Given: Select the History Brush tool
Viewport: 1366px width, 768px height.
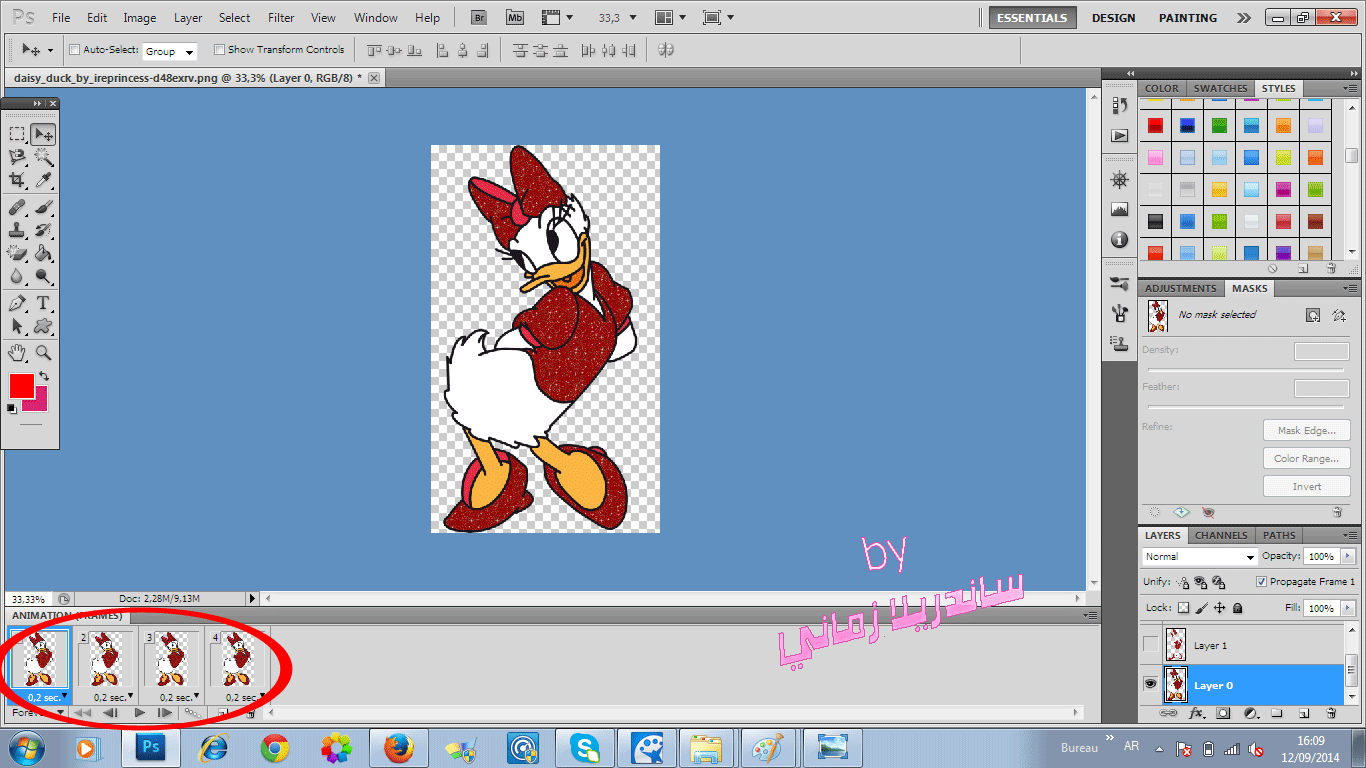Looking at the screenshot, I should (x=43, y=230).
